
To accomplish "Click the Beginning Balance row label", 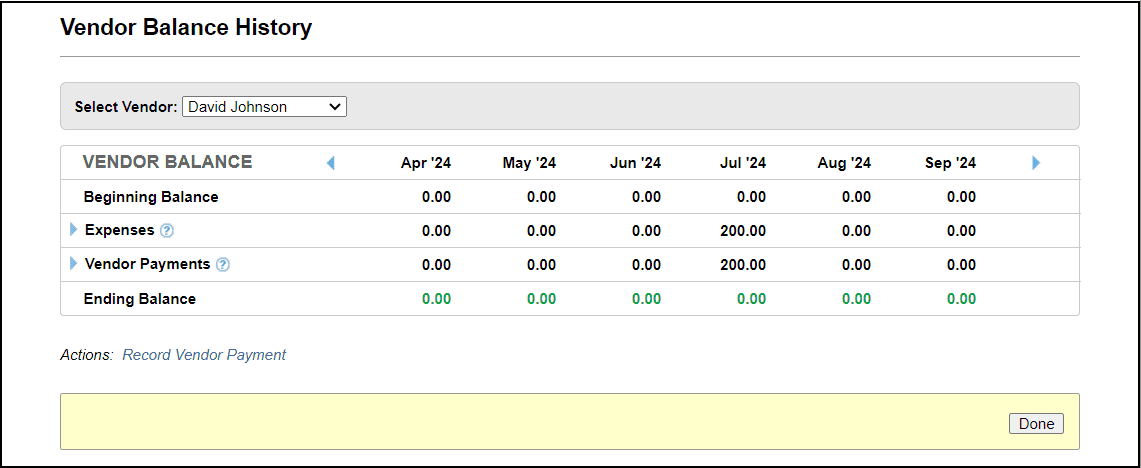I will click(x=151, y=197).
